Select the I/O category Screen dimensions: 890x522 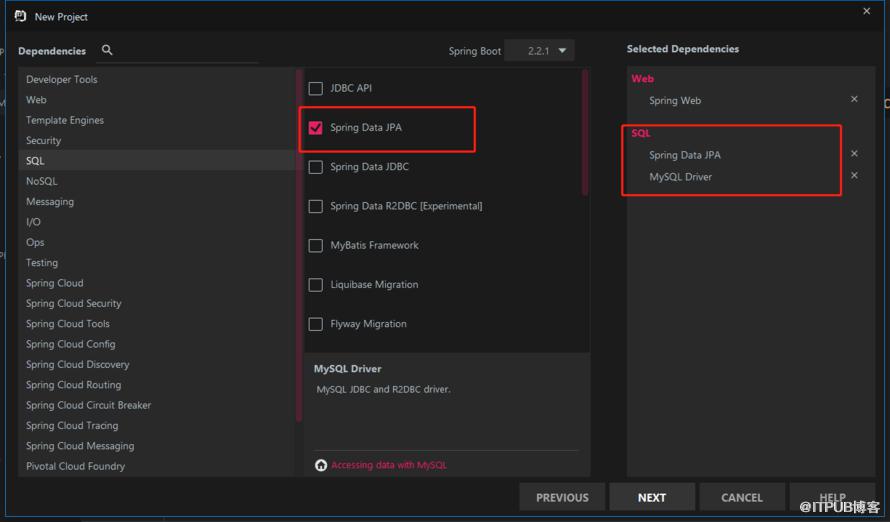(x=157, y=222)
